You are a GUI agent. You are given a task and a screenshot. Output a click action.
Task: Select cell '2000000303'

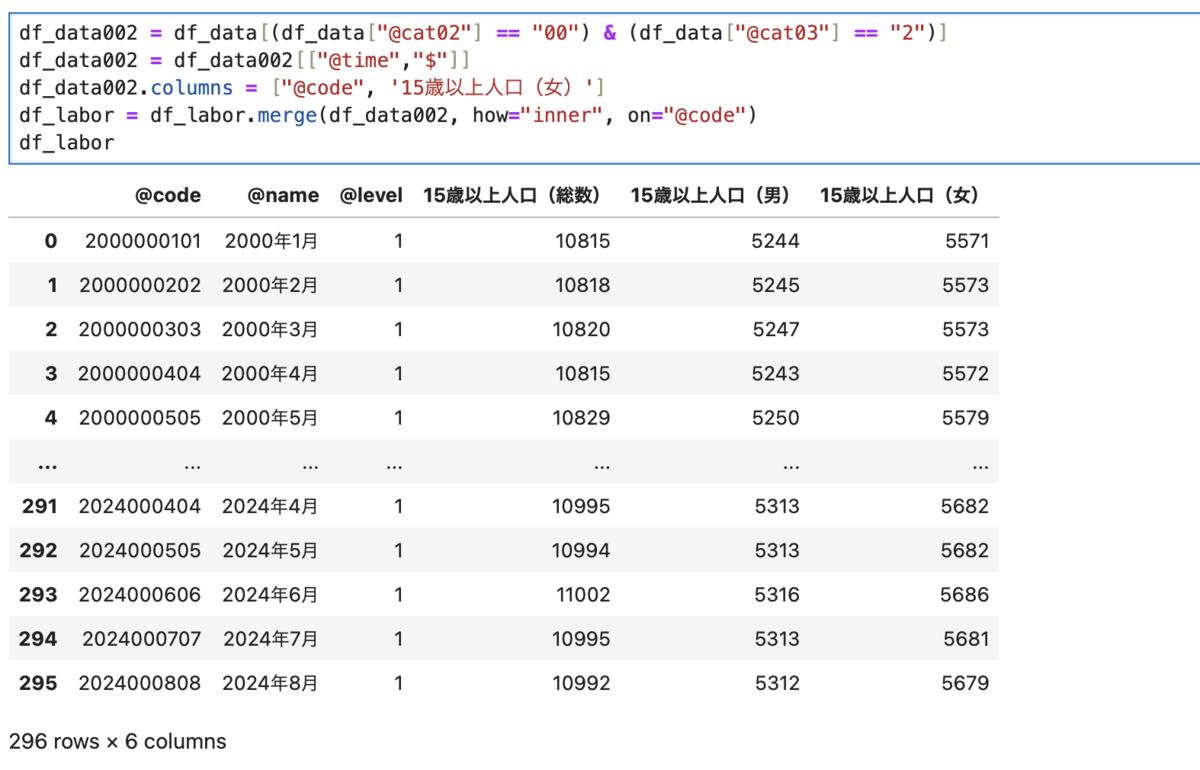click(x=141, y=329)
